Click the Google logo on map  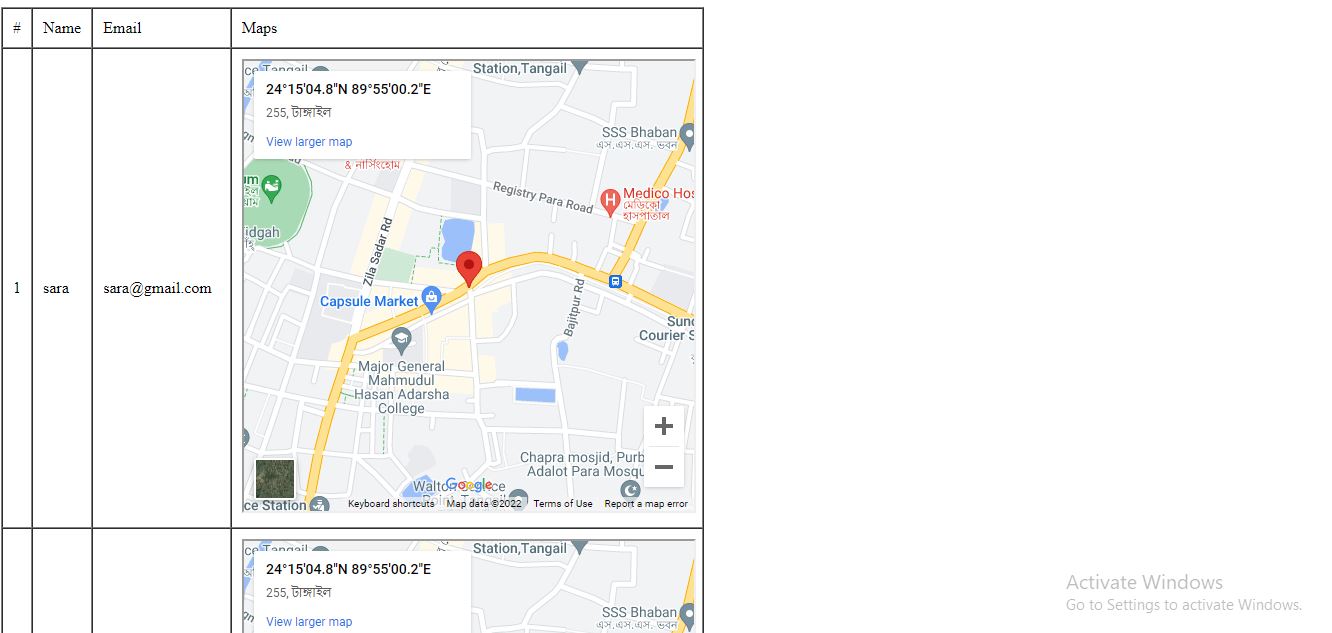469,486
